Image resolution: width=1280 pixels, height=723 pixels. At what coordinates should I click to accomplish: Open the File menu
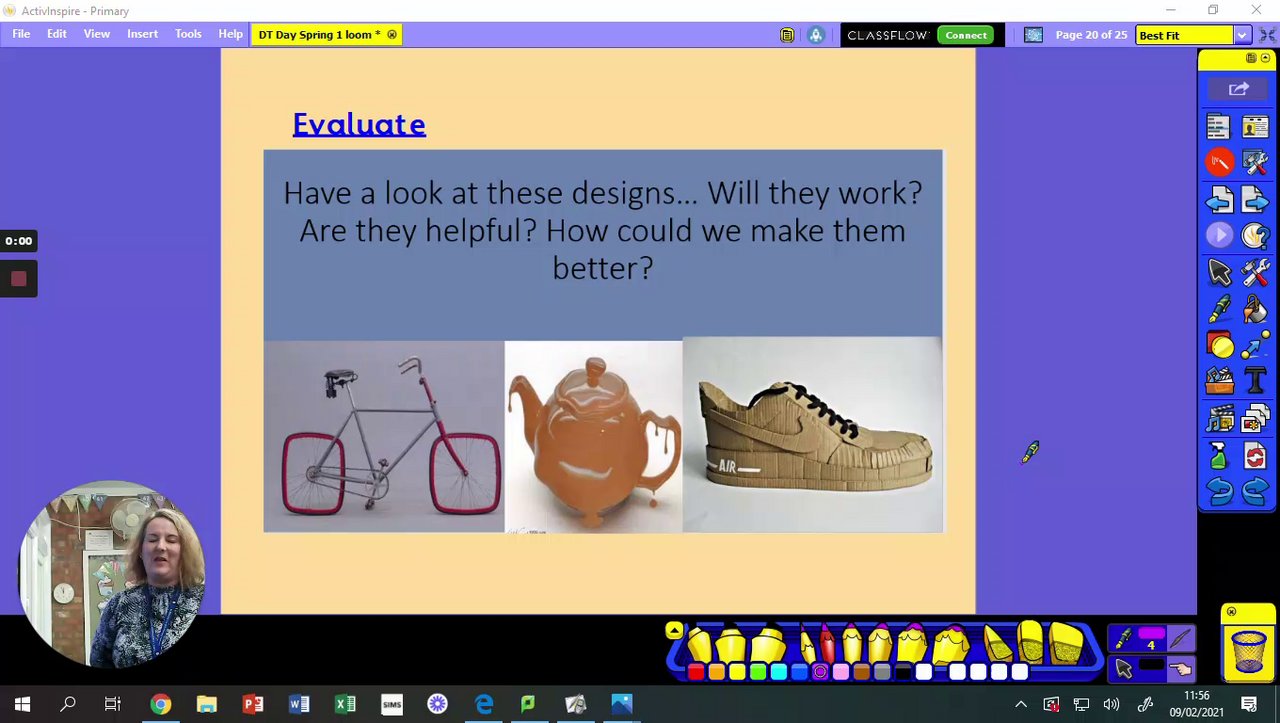pos(21,34)
